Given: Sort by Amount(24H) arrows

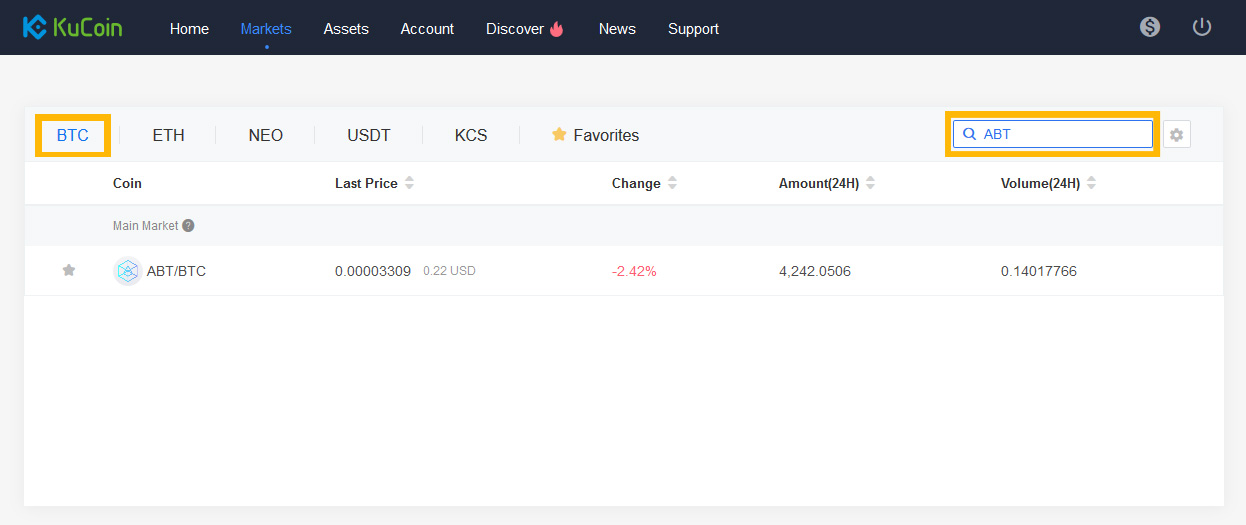Looking at the screenshot, I should tap(870, 183).
